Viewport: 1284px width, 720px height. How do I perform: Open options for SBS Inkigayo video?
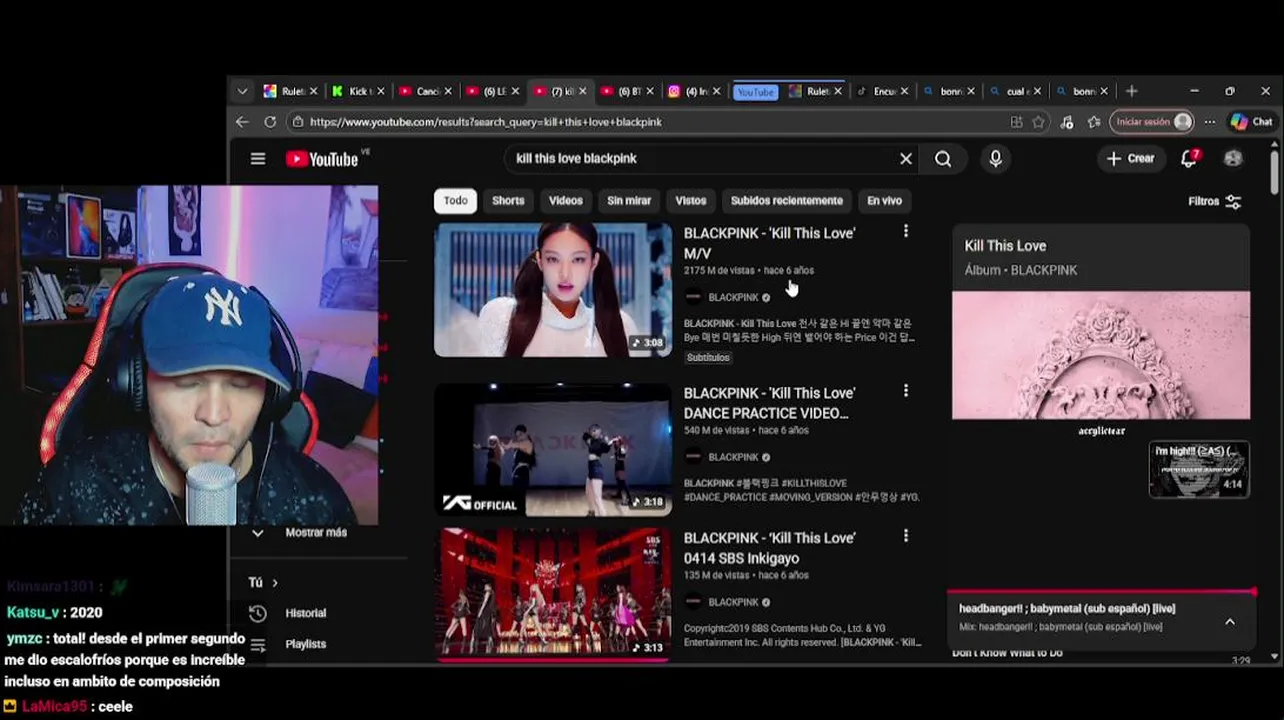coord(906,536)
